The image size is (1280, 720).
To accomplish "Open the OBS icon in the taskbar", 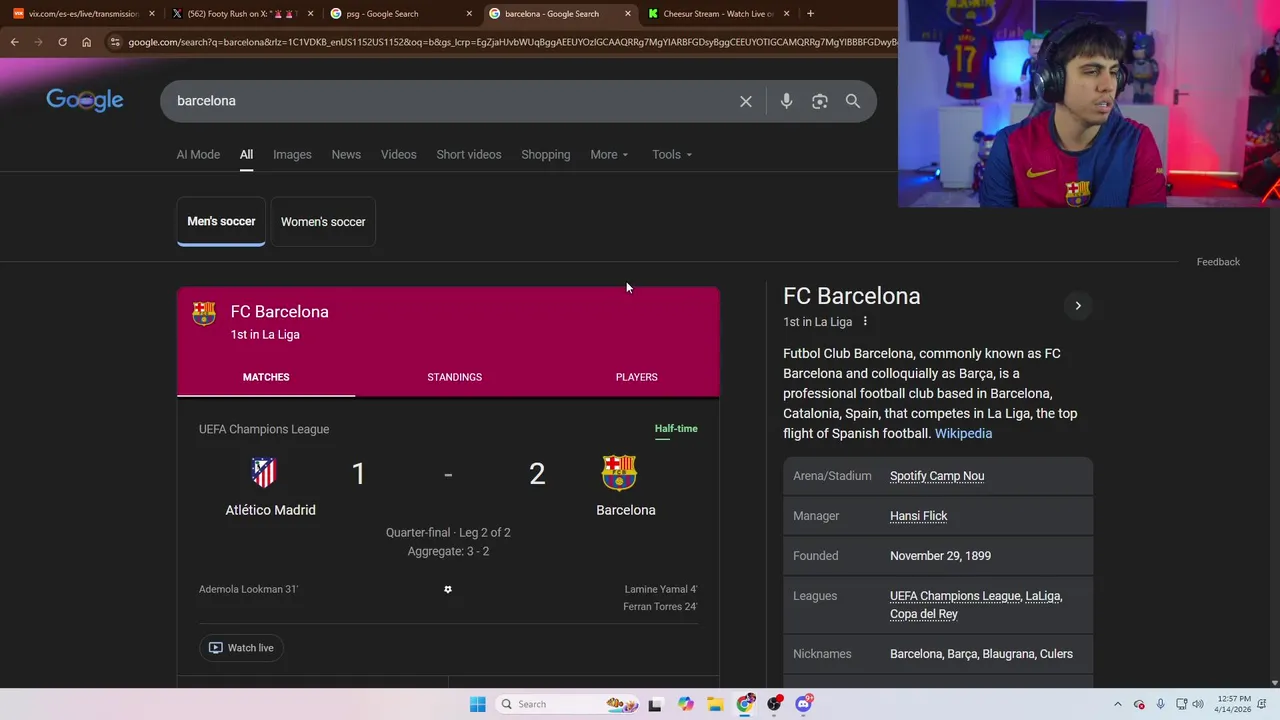I will pos(774,704).
